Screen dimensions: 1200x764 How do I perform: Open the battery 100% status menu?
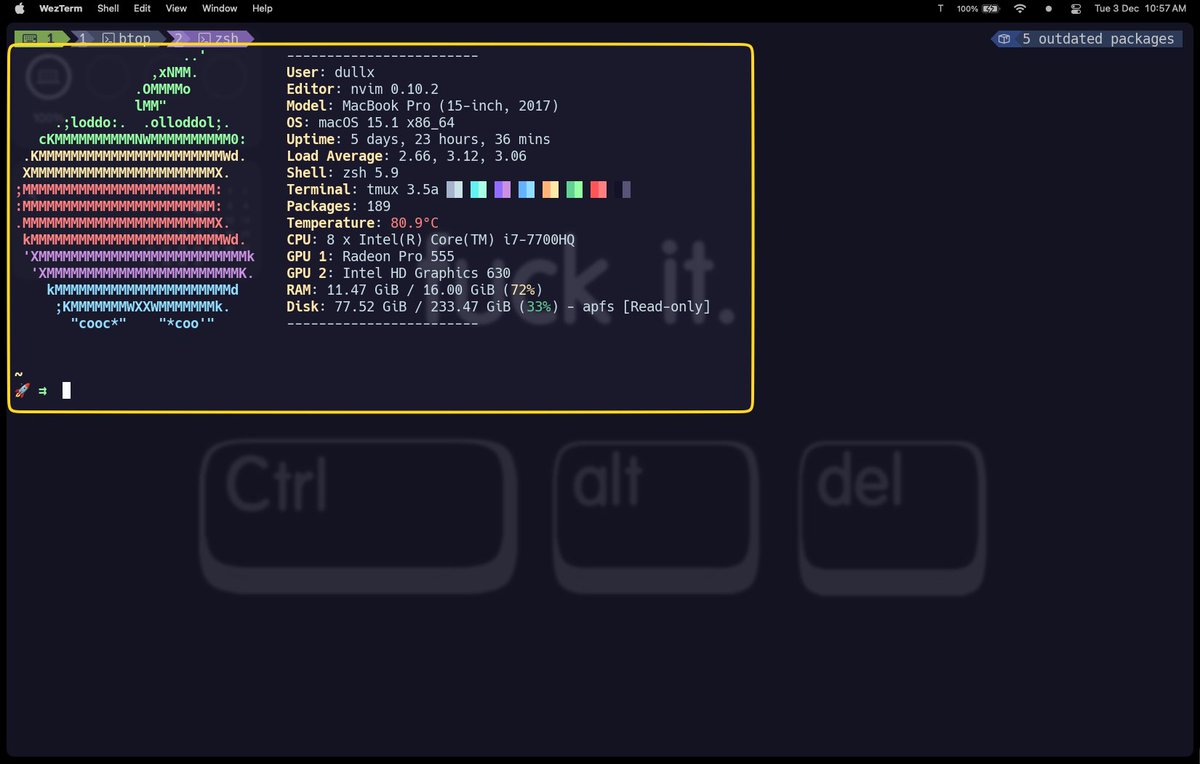click(x=977, y=8)
